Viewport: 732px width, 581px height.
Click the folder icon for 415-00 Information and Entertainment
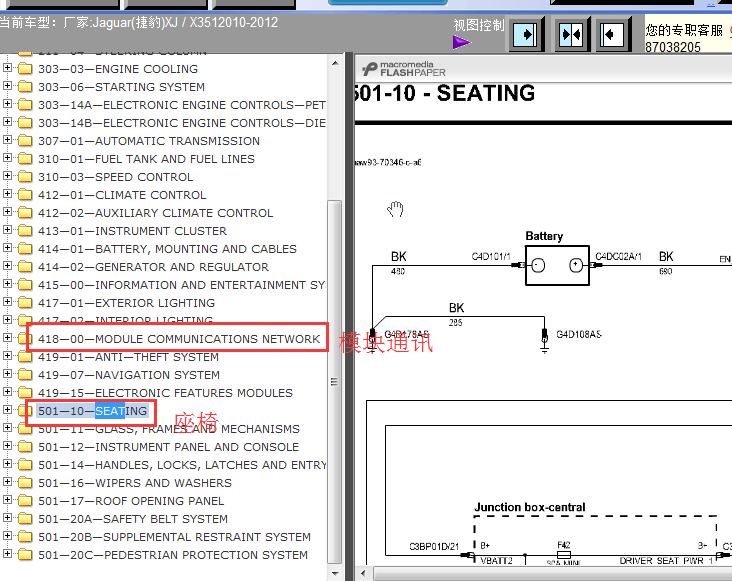25,285
